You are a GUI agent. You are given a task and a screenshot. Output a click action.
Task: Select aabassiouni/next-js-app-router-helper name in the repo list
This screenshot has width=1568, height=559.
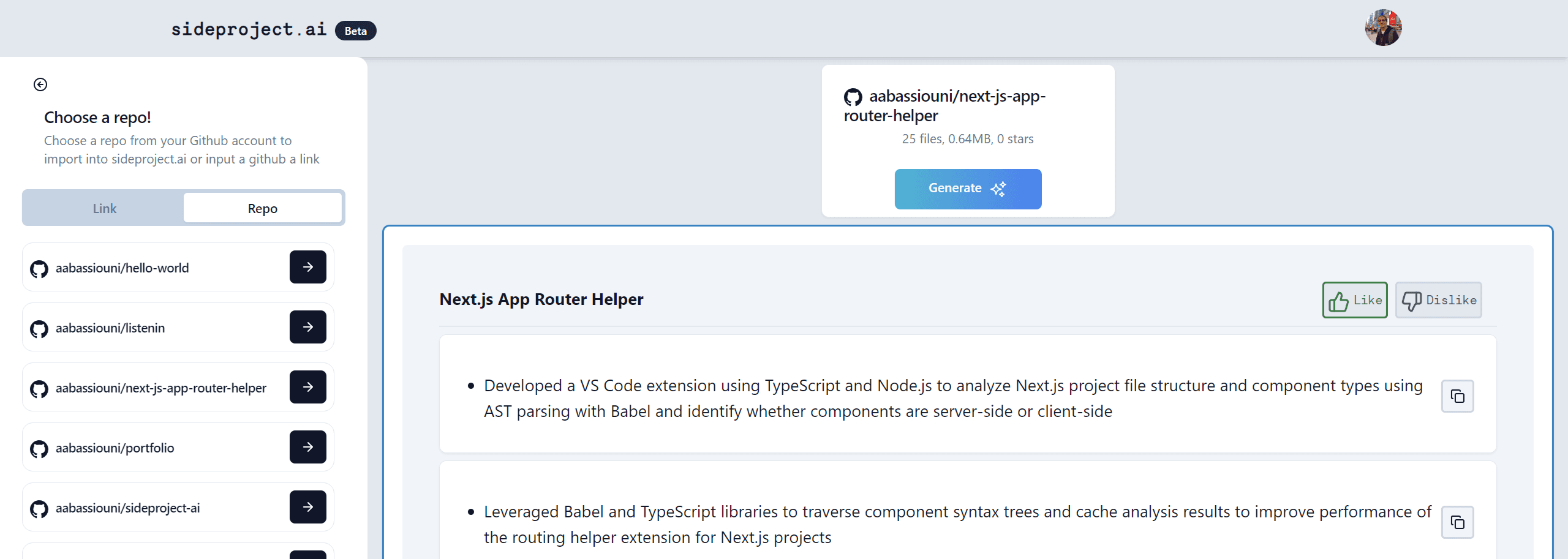[x=161, y=388]
